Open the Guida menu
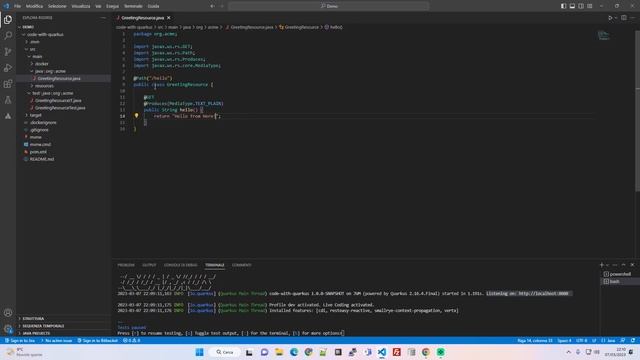640x360 pixels. 153,6
